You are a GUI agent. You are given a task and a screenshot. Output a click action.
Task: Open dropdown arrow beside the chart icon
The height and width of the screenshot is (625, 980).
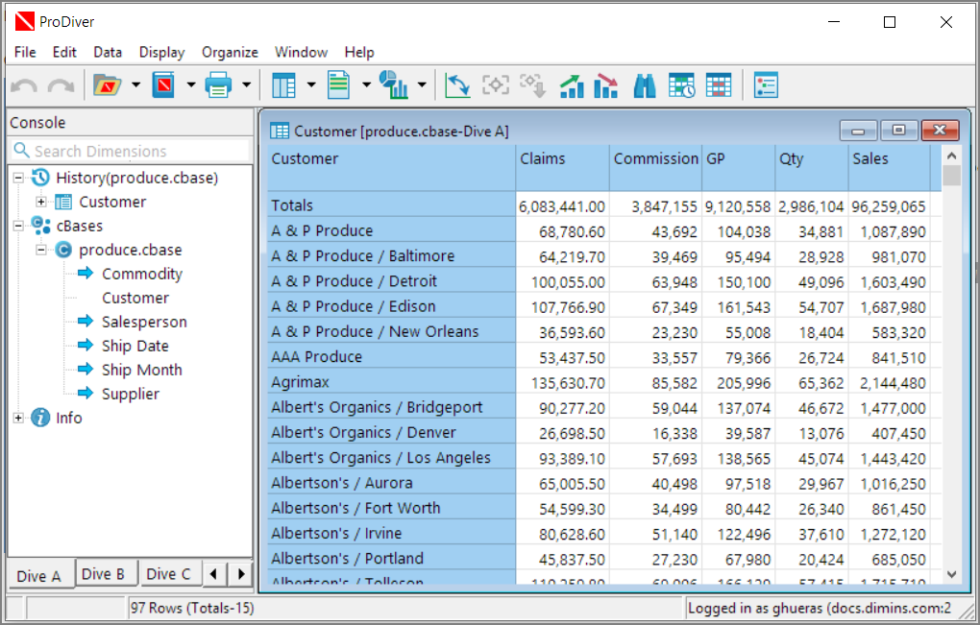click(422, 86)
